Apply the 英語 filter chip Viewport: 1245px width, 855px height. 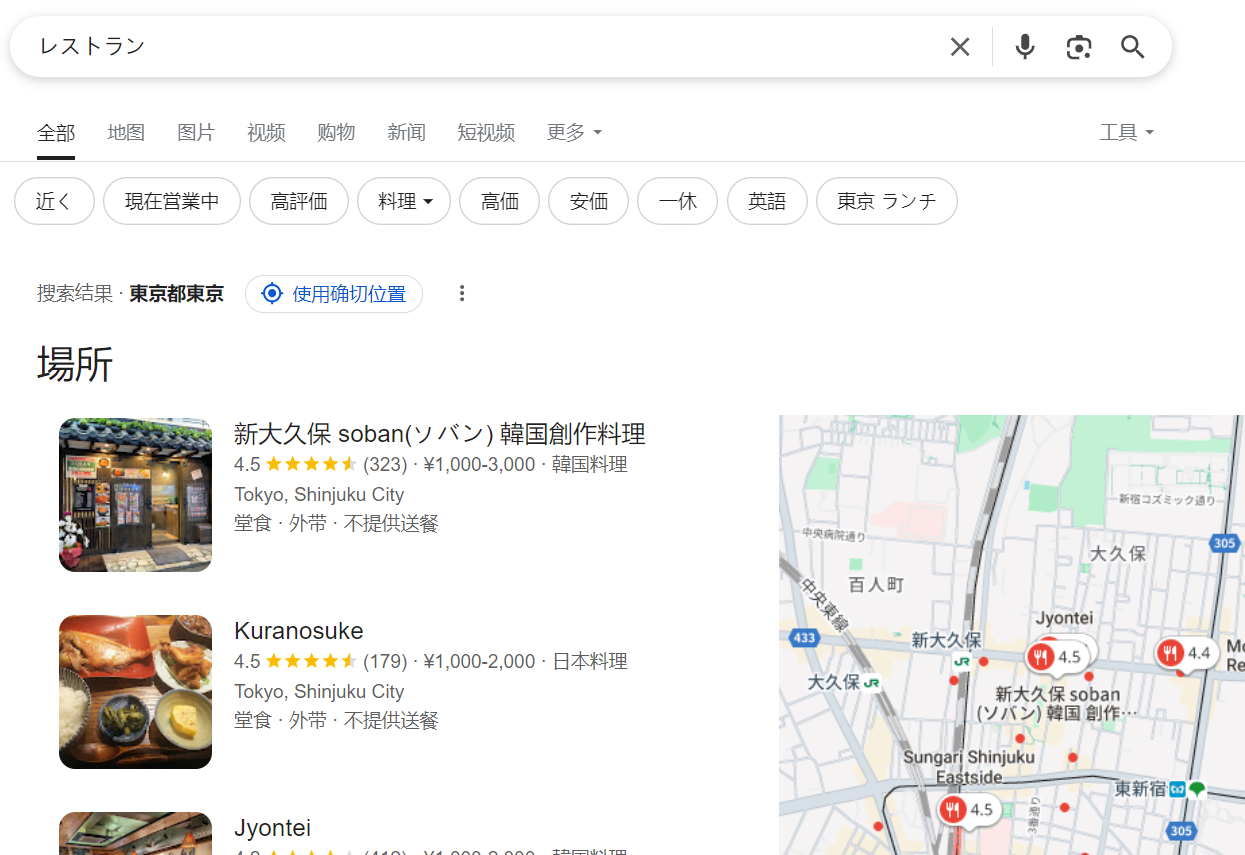tap(767, 201)
